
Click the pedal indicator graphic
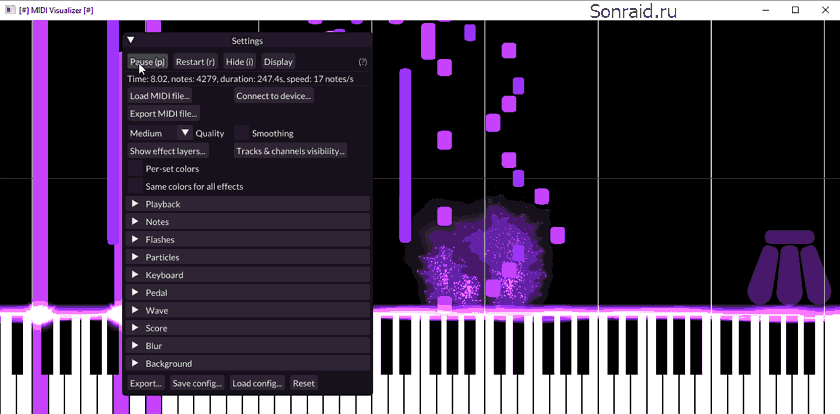(789, 268)
